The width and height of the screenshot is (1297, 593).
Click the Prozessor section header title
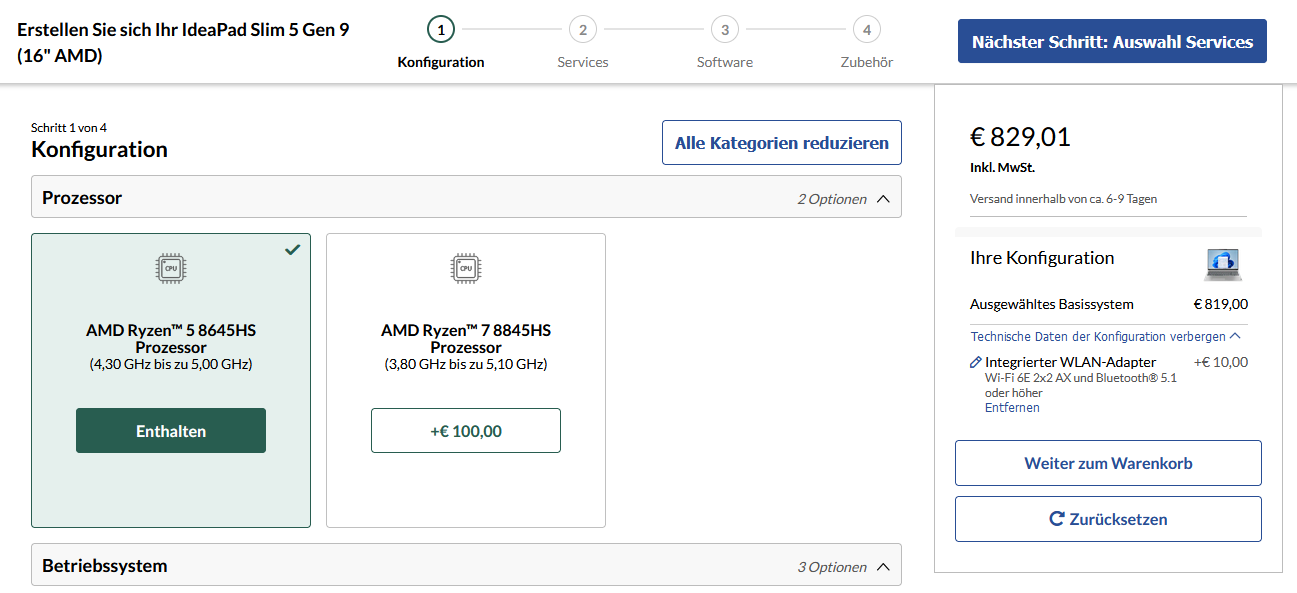point(82,198)
